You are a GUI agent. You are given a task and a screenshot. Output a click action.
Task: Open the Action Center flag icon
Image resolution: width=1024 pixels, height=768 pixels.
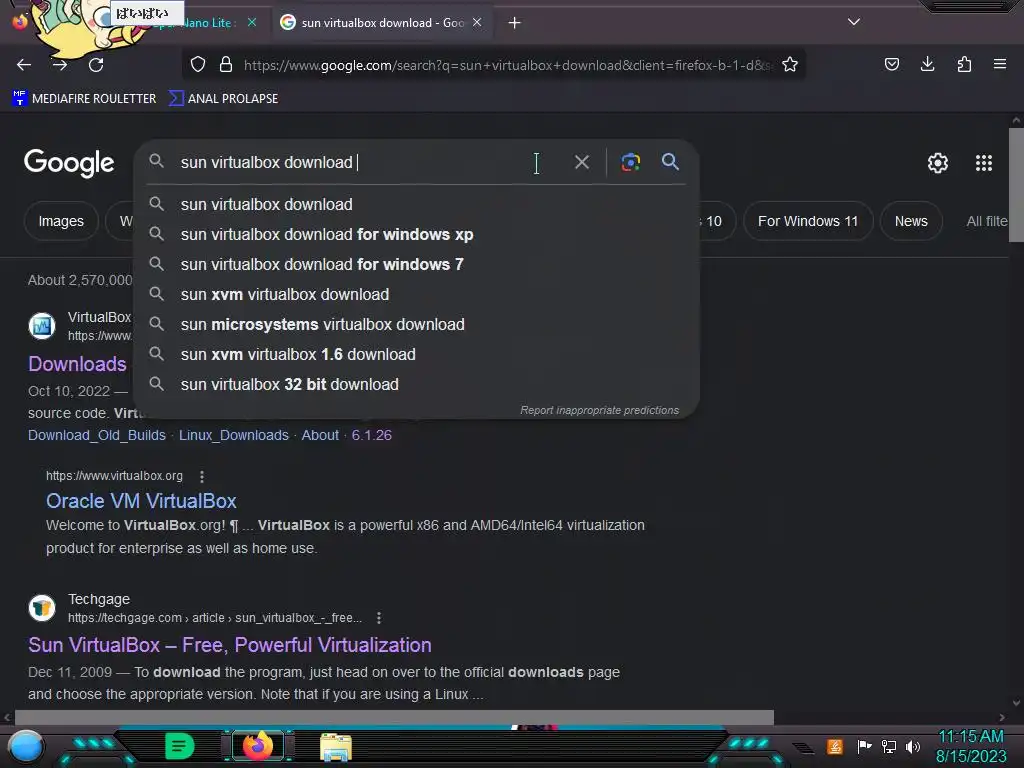864,746
